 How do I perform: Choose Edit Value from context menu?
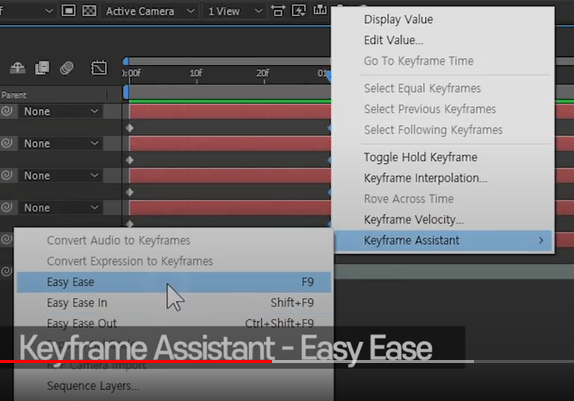pyautogui.click(x=394, y=40)
